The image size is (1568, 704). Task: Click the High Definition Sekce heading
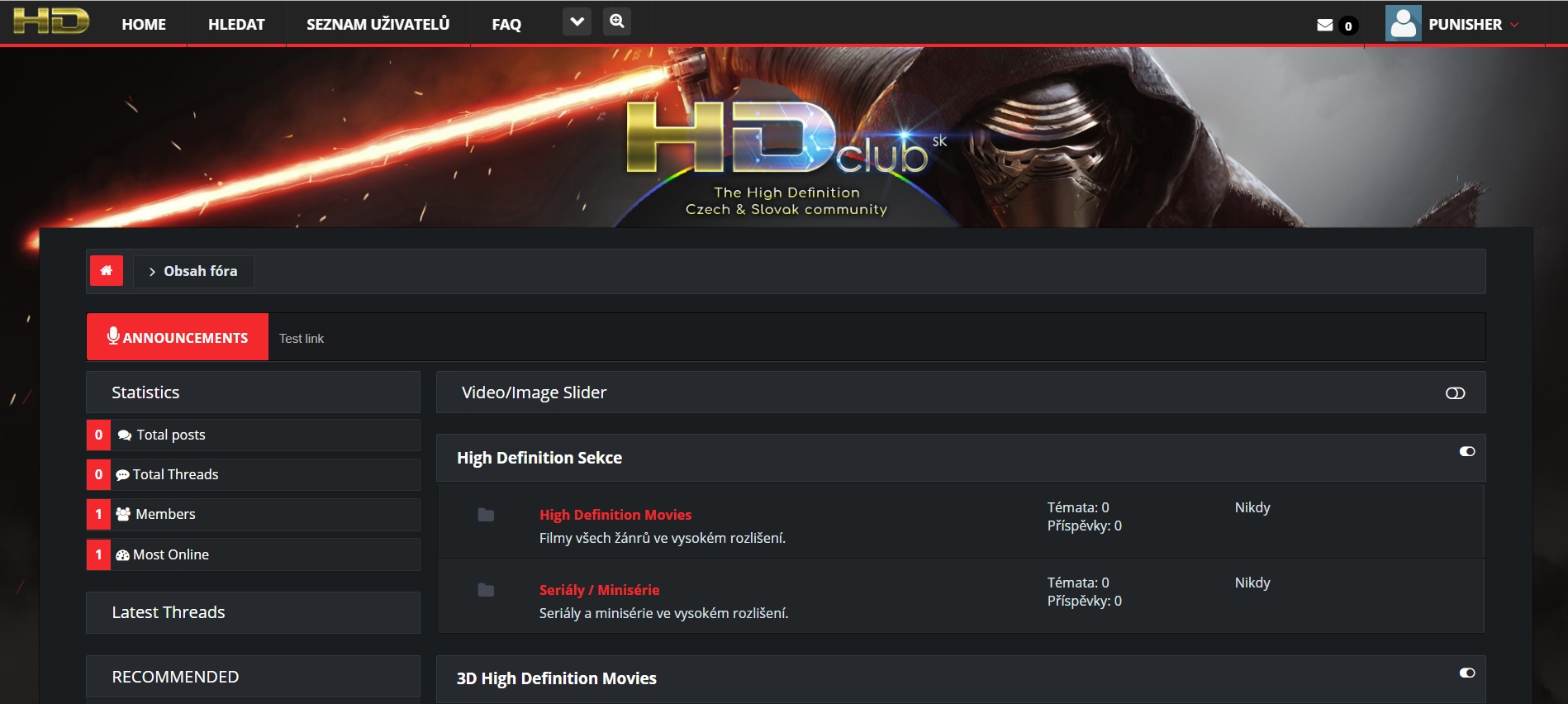click(539, 458)
